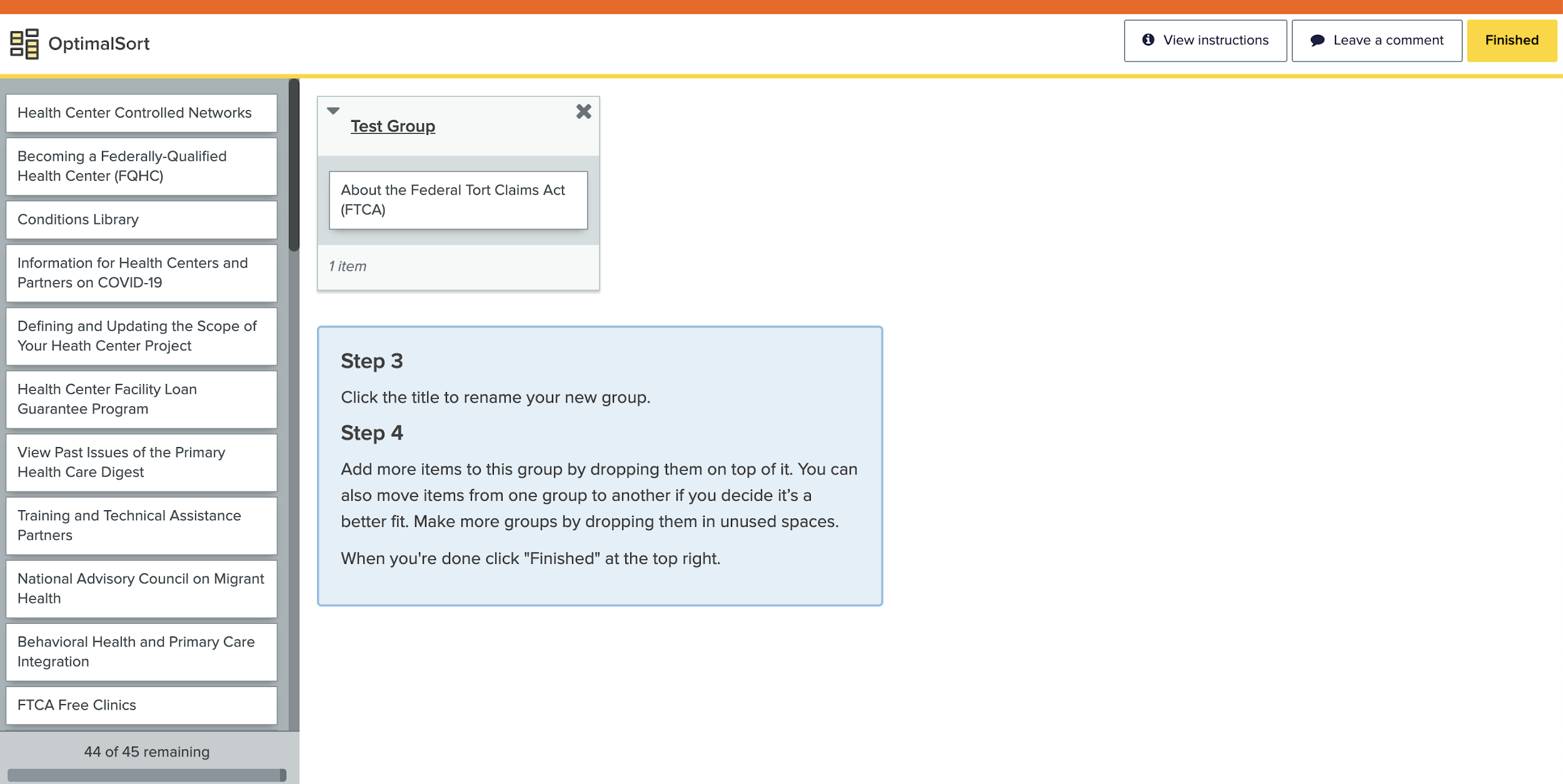Select Health Center Facility Loan Guarantee Program card
The image size is (1563, 784).
pyautogui.click(x=141, y=399)
